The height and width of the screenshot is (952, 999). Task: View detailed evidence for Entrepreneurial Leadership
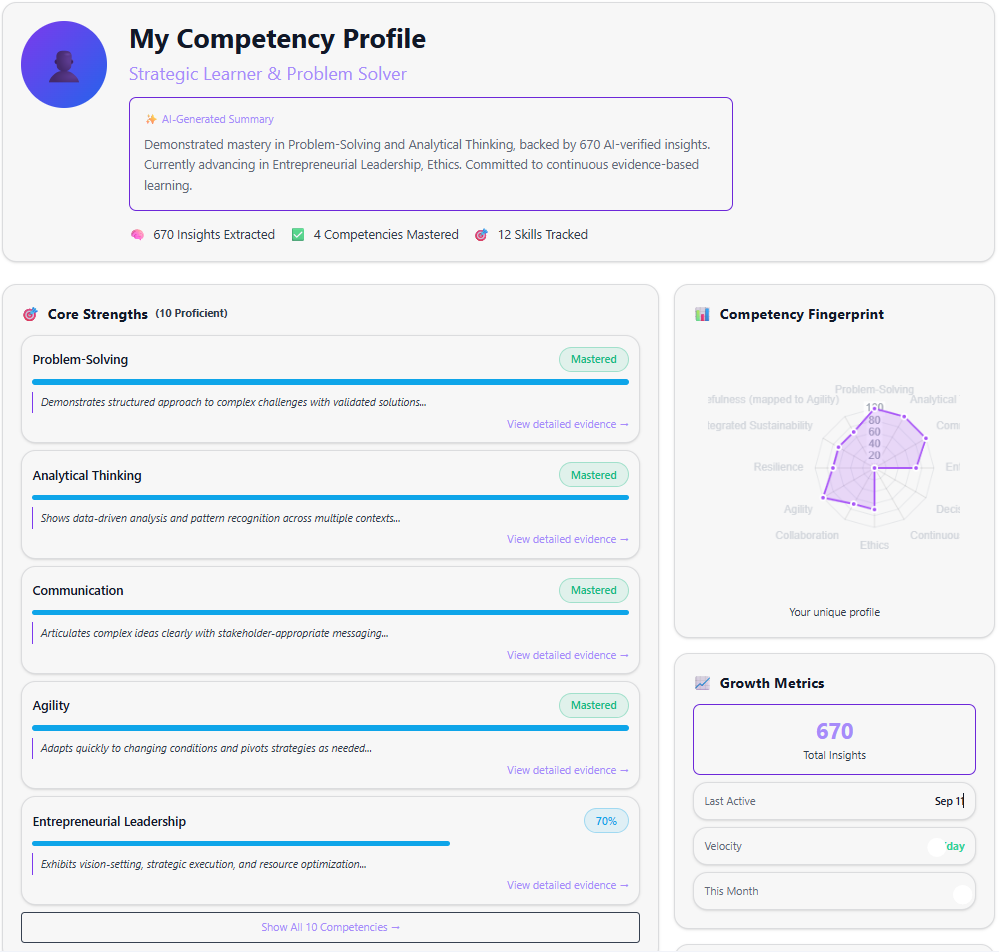(567, 884)
